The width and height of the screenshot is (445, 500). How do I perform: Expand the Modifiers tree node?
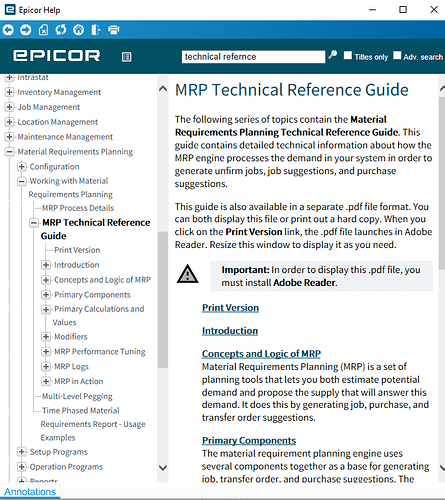pos(46,337)
